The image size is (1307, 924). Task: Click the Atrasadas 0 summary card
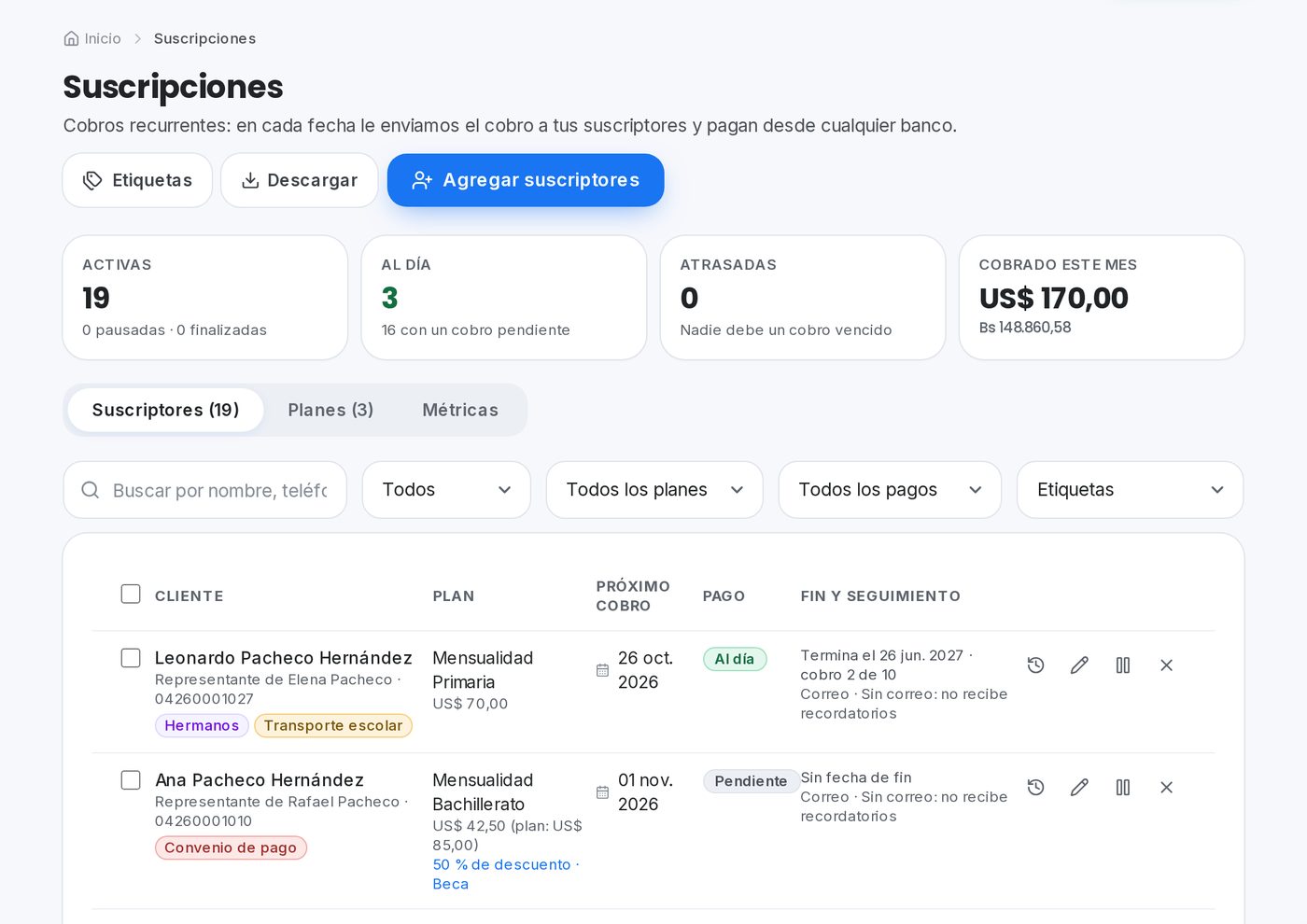(803, 298)
